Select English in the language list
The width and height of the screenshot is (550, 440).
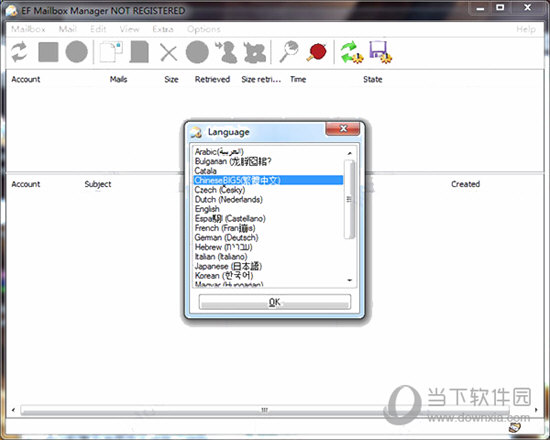pyautogui.click(x=268, y=209)
